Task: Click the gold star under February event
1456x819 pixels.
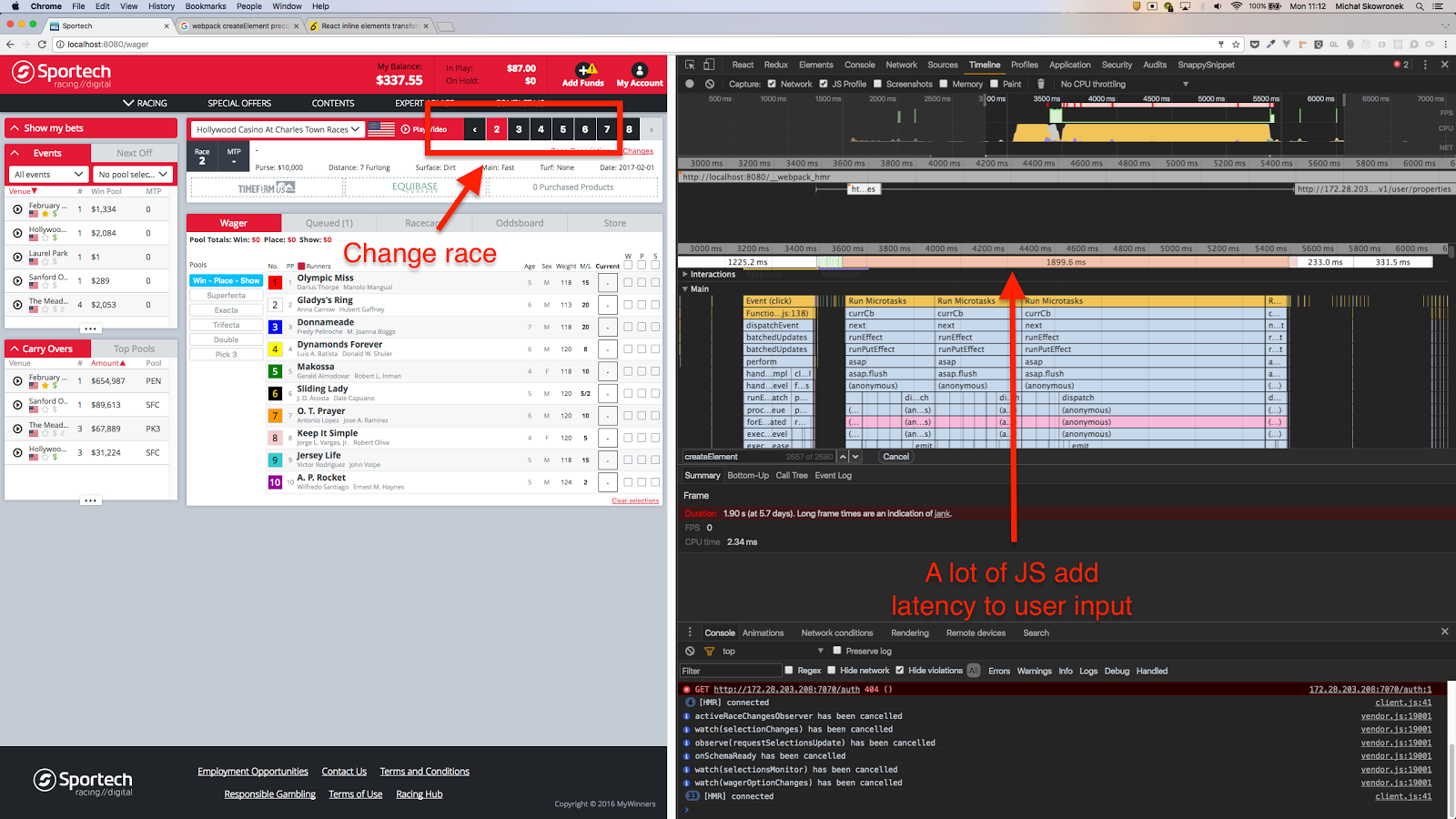Action: pos(45,214)
